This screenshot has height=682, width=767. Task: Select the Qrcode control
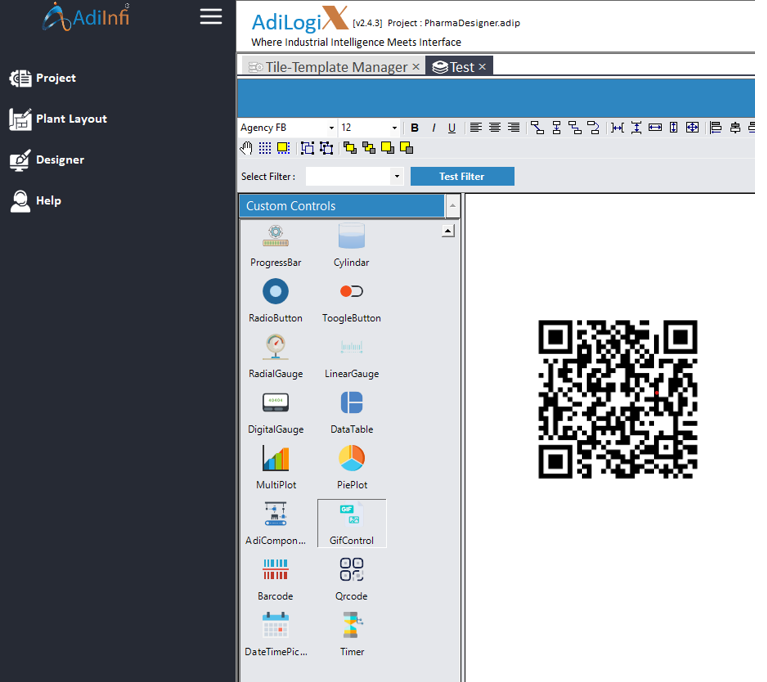point(351,580)
